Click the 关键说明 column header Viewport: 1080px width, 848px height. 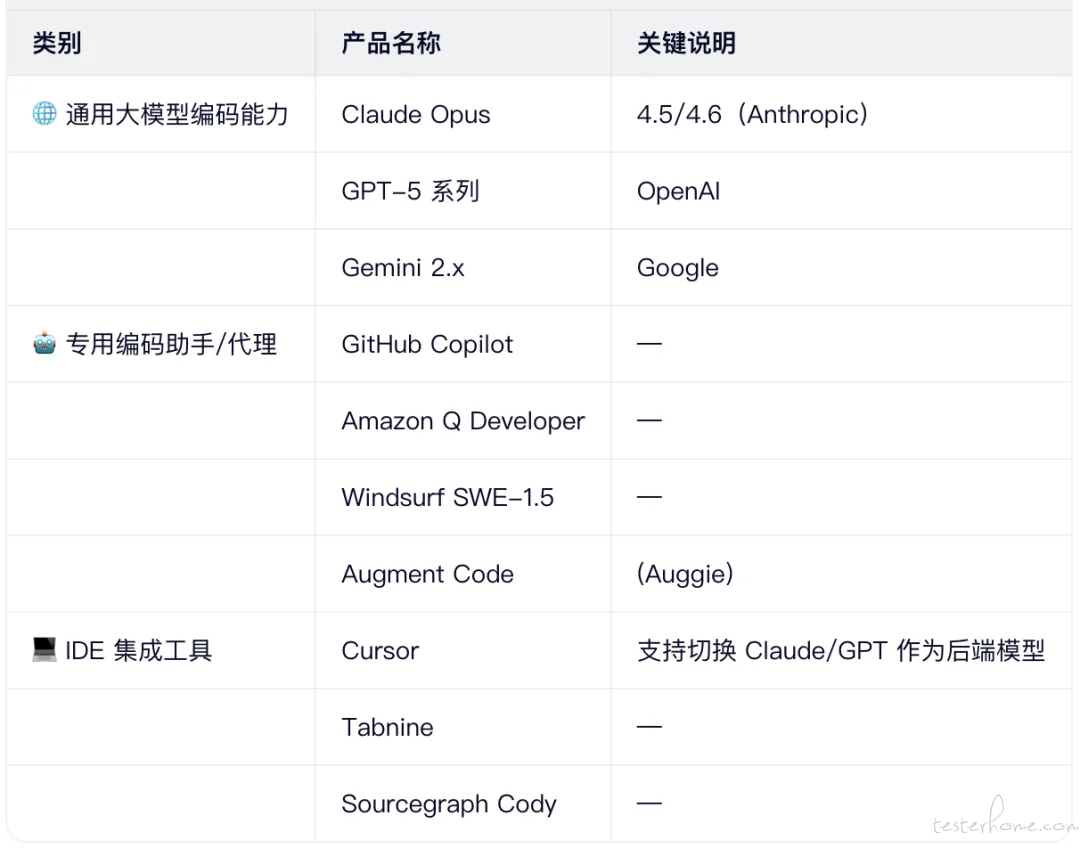point(686,43)
